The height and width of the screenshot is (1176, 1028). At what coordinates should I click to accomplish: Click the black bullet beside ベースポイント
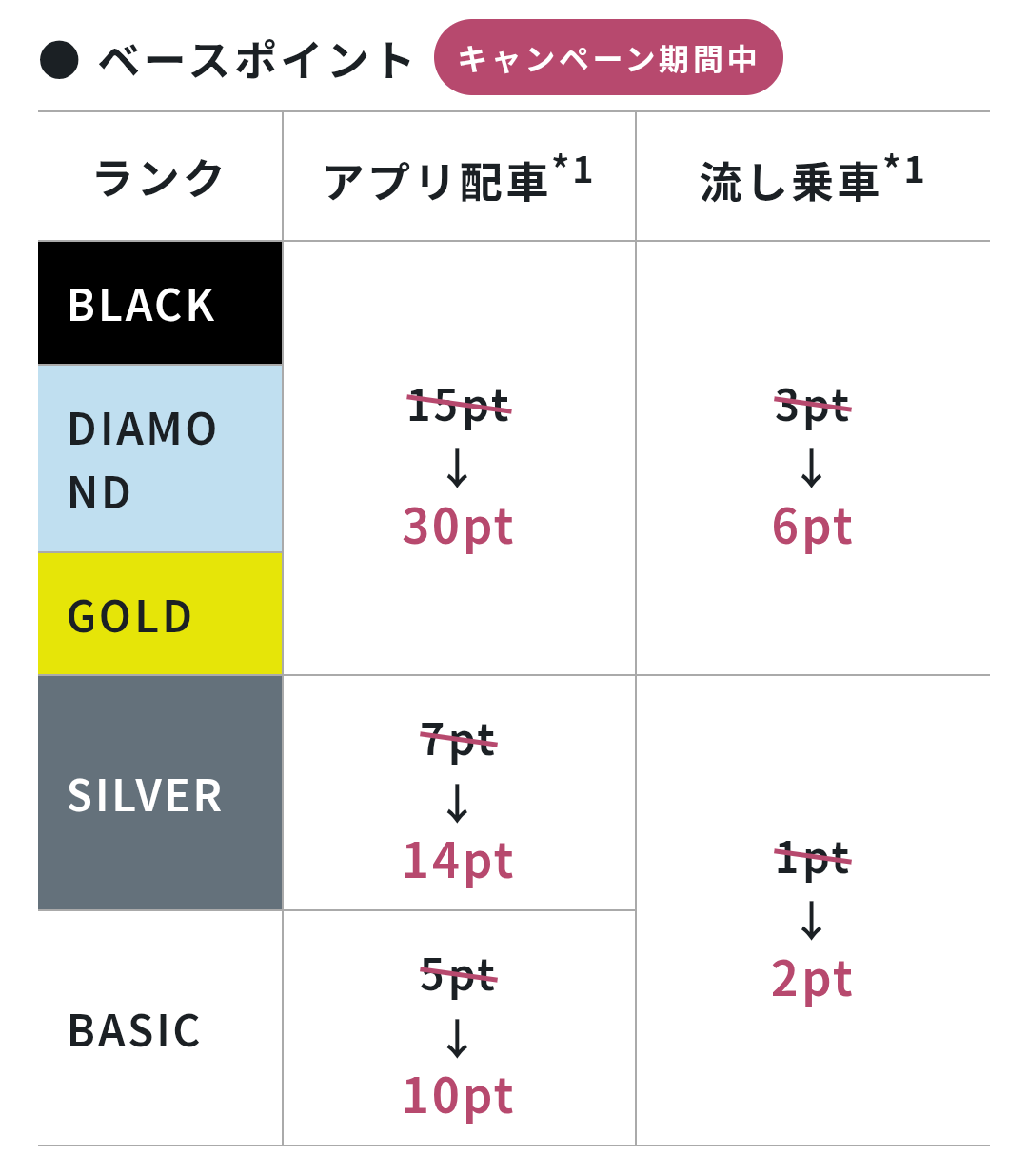(59, 59)
